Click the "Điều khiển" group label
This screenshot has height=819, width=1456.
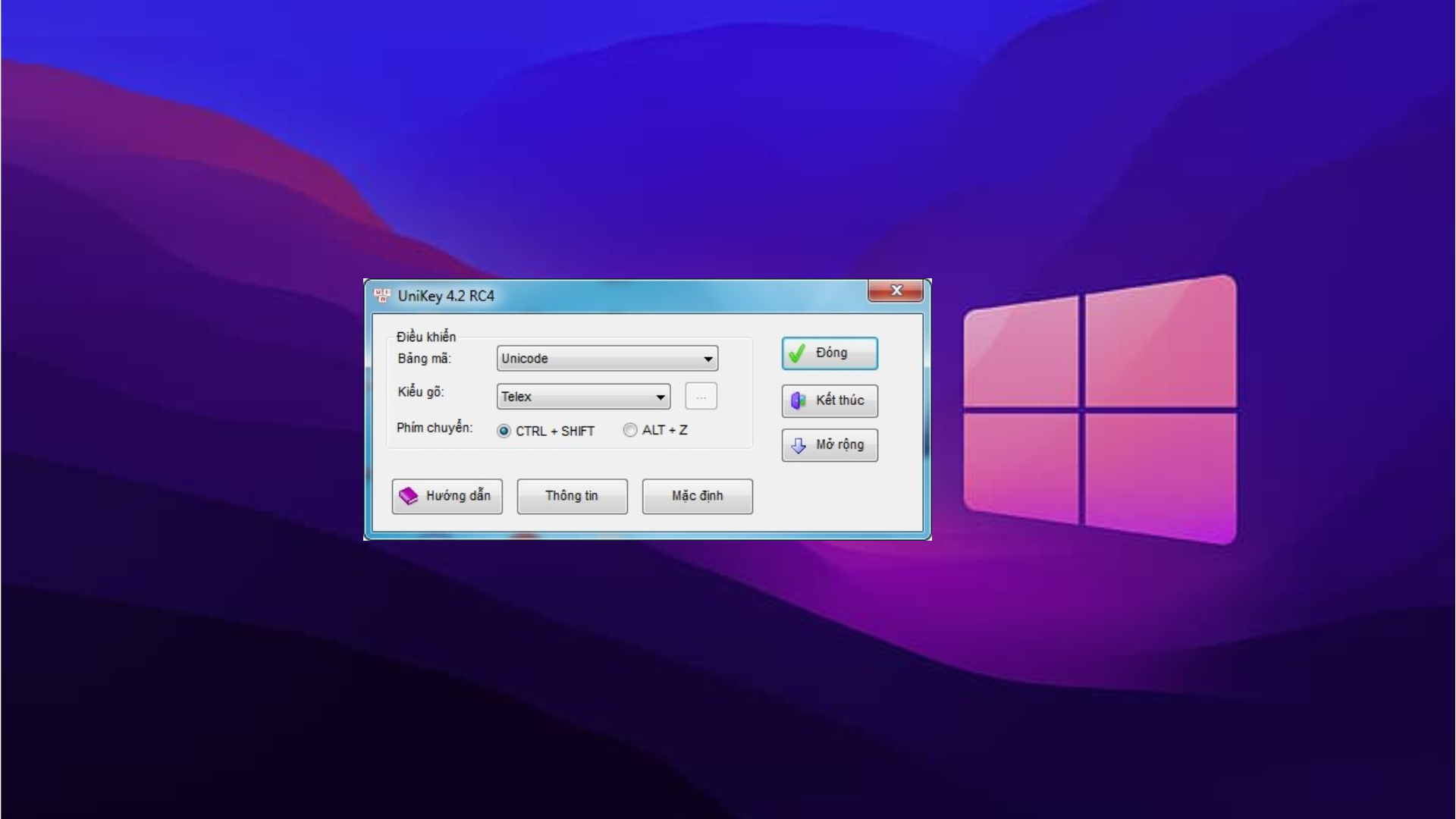[x=426, y=337]
